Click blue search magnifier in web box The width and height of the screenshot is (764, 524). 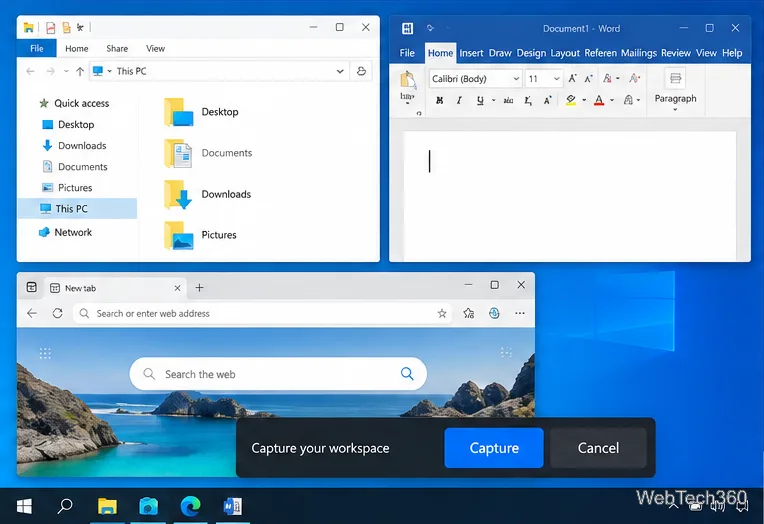point(407,374)
